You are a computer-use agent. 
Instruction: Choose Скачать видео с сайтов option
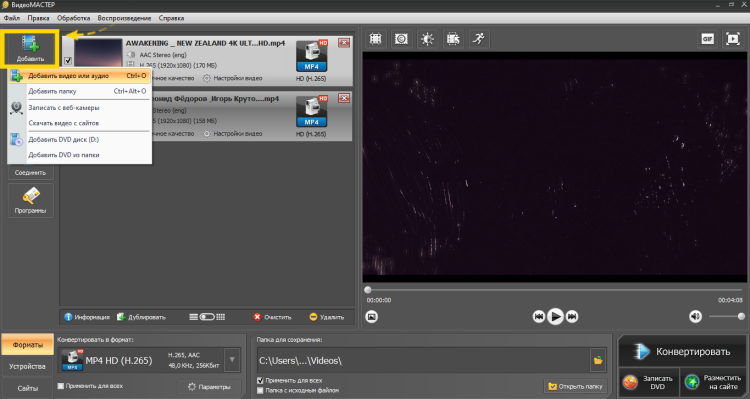click(80, 123)
